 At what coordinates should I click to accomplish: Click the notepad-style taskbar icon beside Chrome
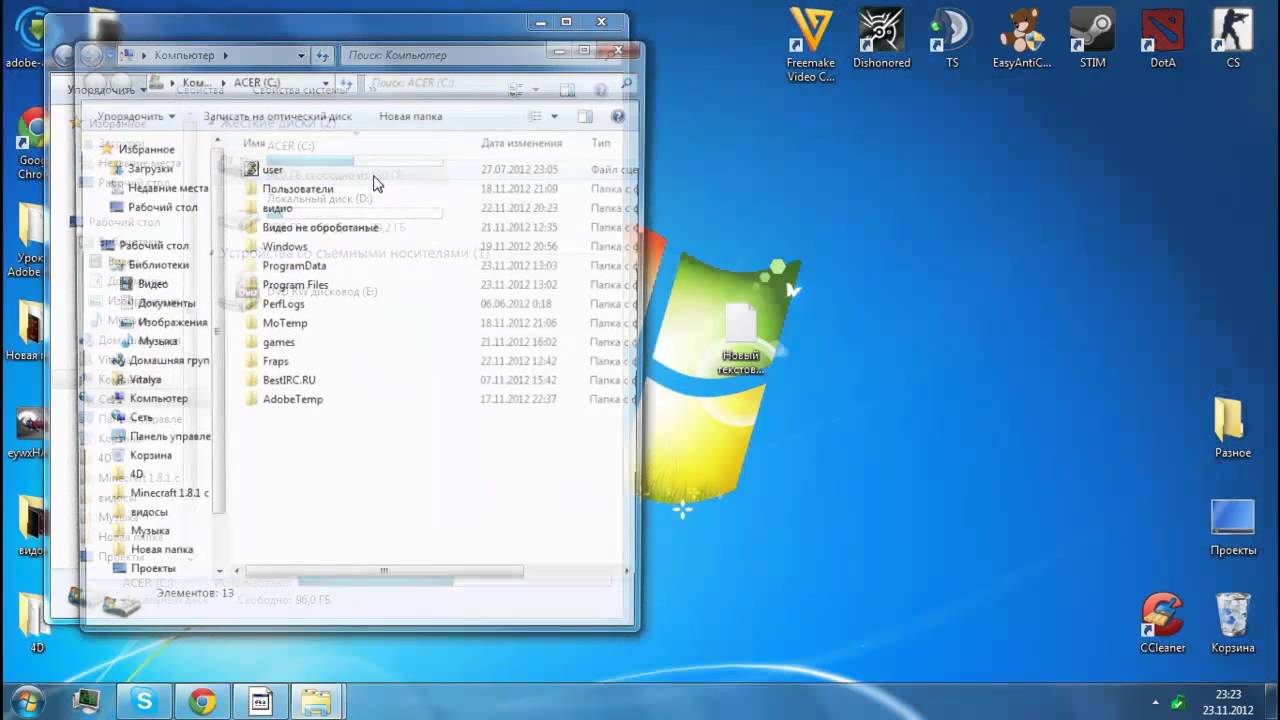coord(260,702)
